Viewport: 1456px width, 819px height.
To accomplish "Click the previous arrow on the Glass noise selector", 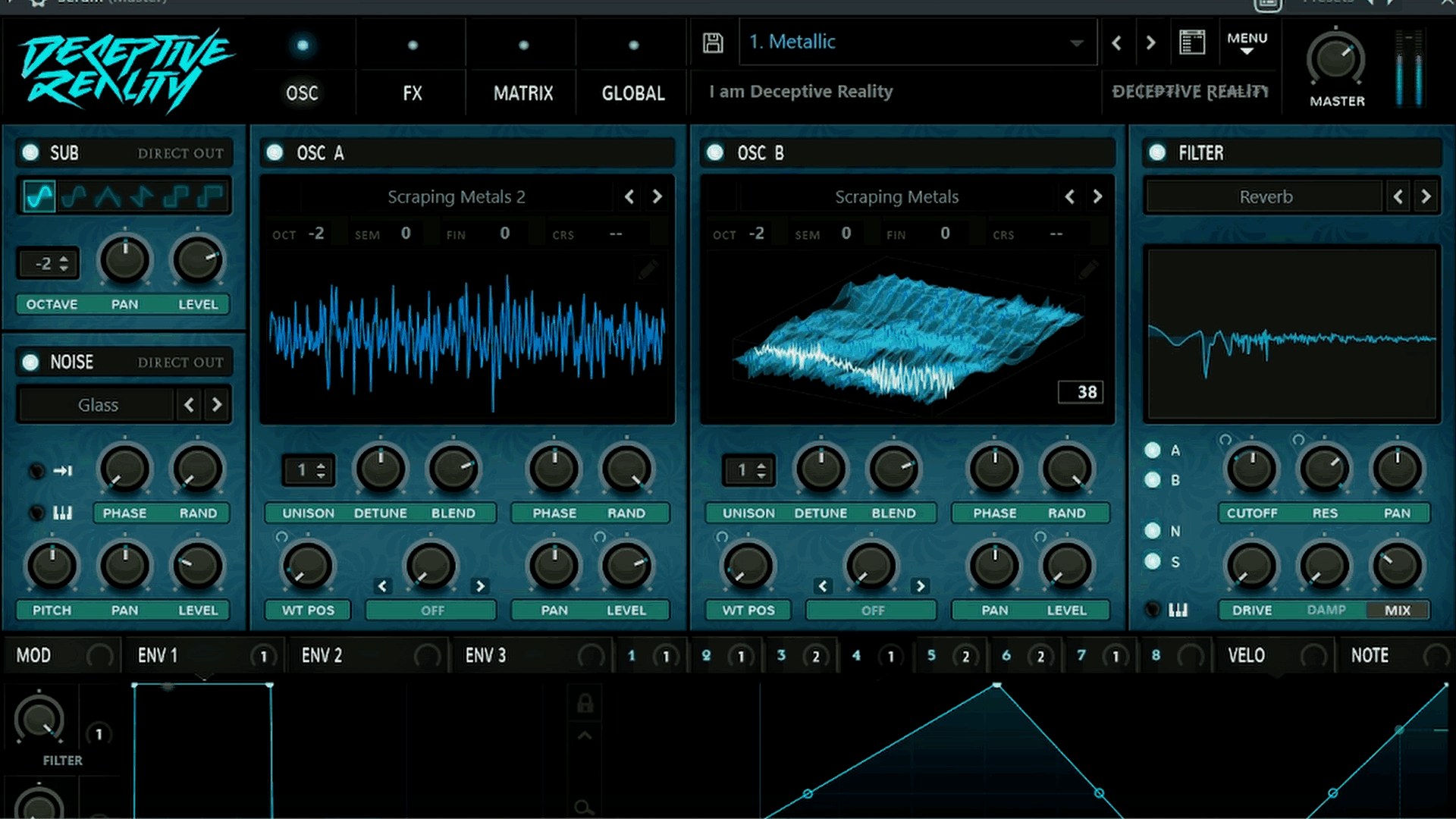I will pyautogui.click(x=189, y=404).
